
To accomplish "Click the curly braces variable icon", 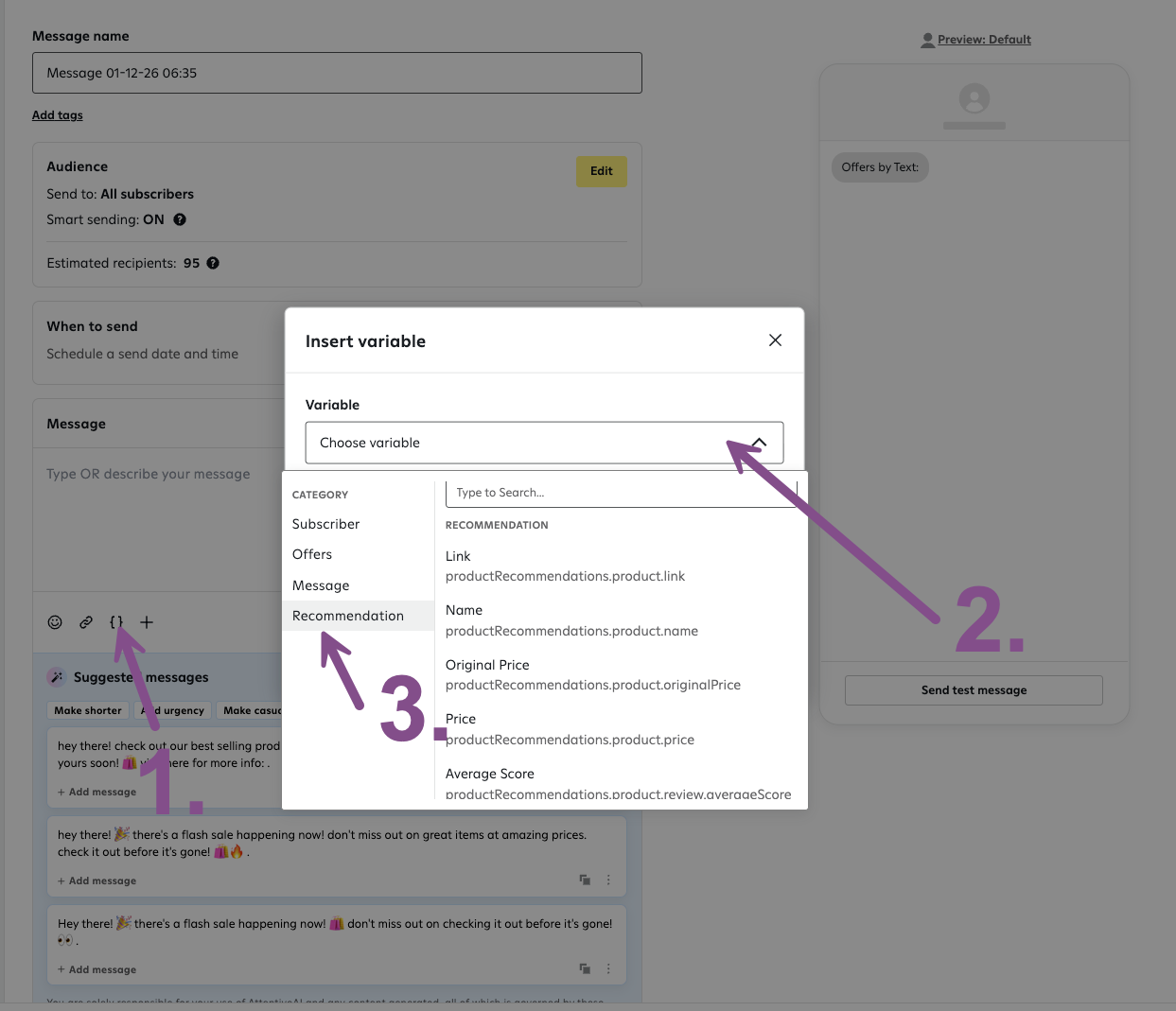I will point(116,622).
